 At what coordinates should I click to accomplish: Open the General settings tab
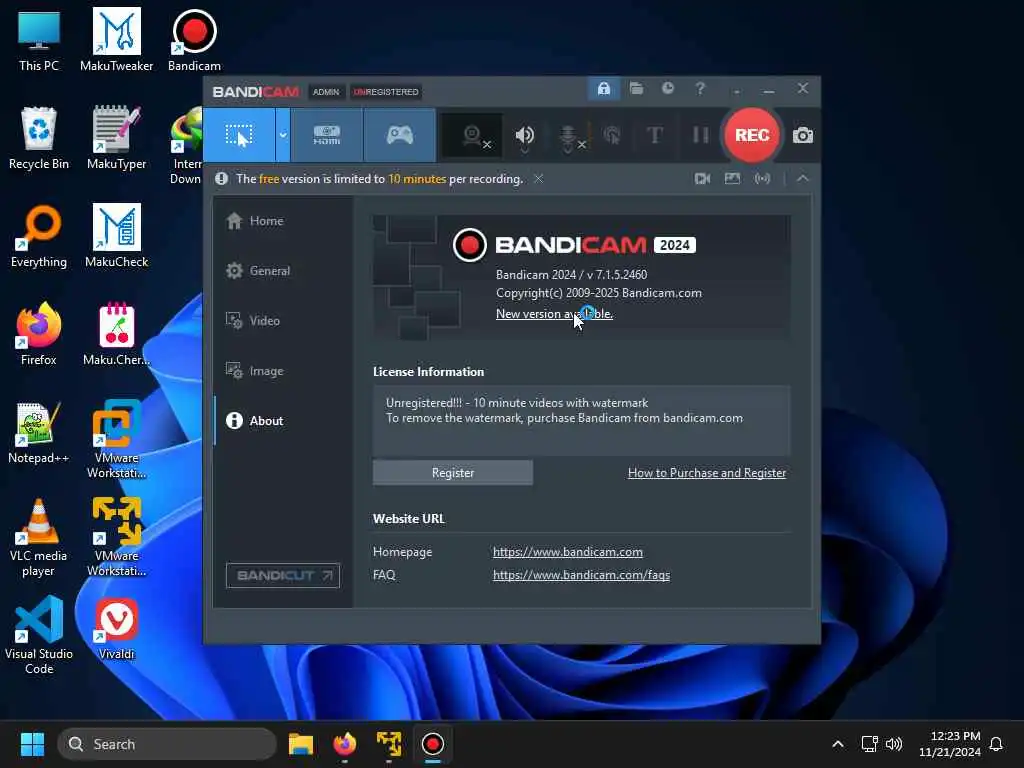[283, 270]
